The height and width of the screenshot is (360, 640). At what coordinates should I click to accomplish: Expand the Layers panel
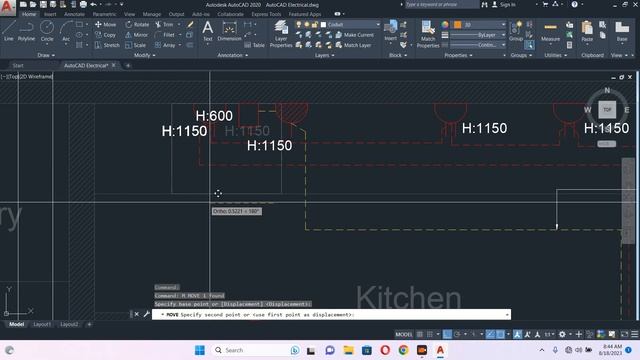click(x=324, y=55)
